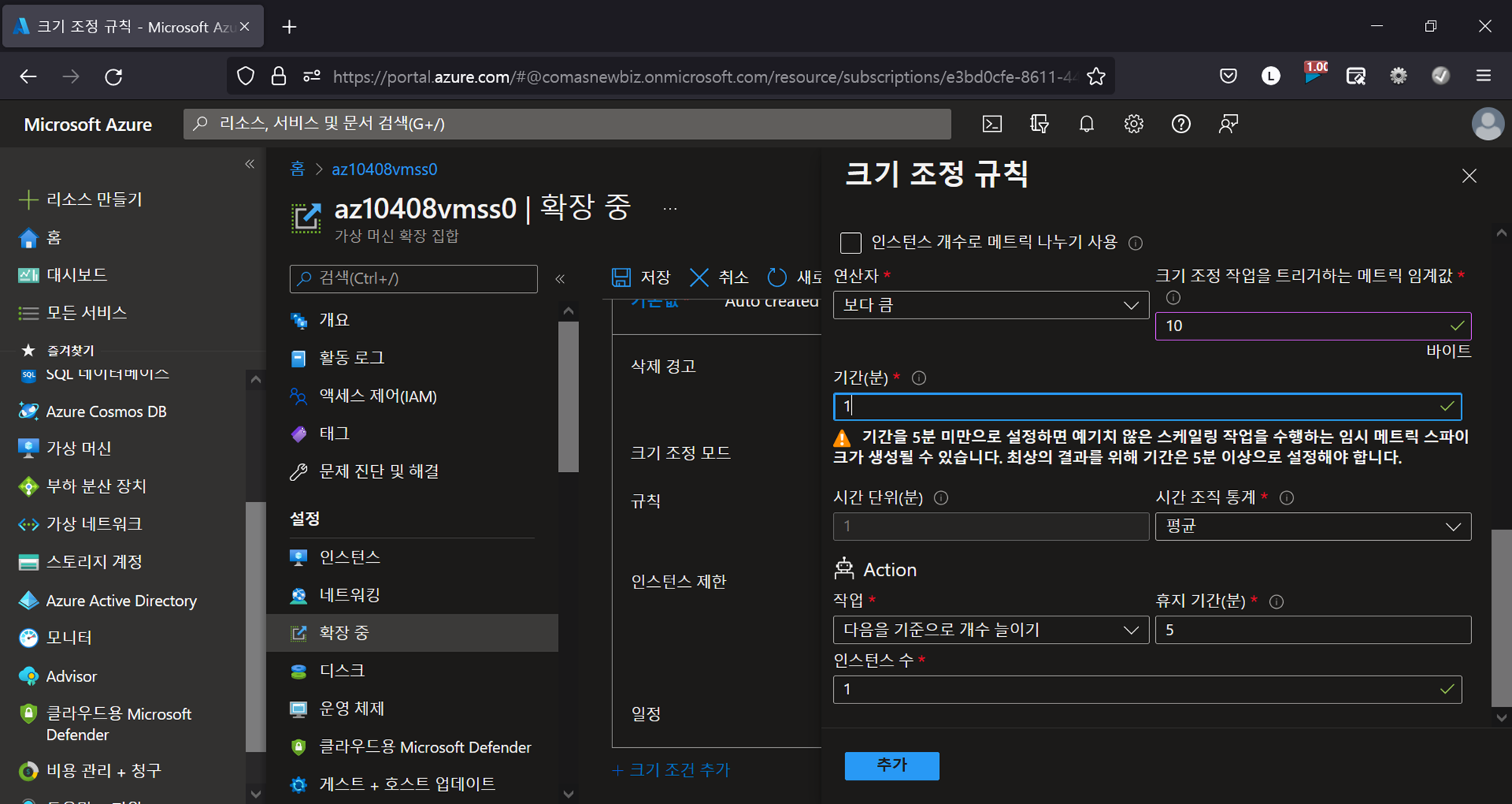This screenshot has width=1512, height=804.
Task: Open help question mark icon
Action: (1181, 124)
